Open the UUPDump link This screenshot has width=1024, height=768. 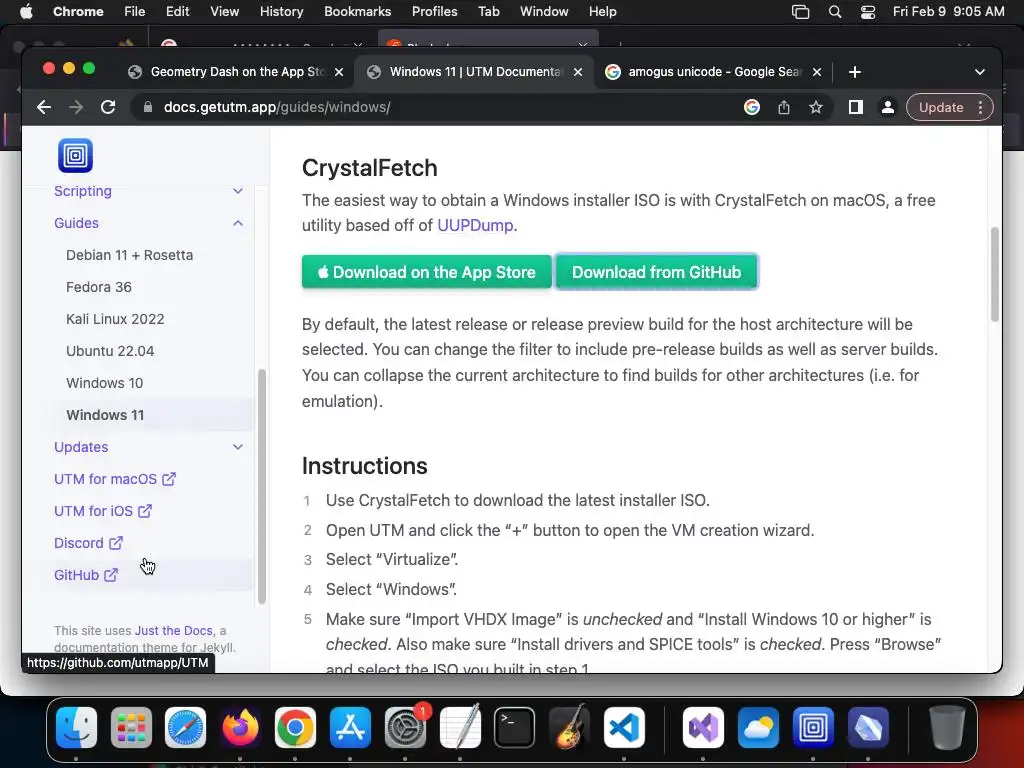pos(475,225)
